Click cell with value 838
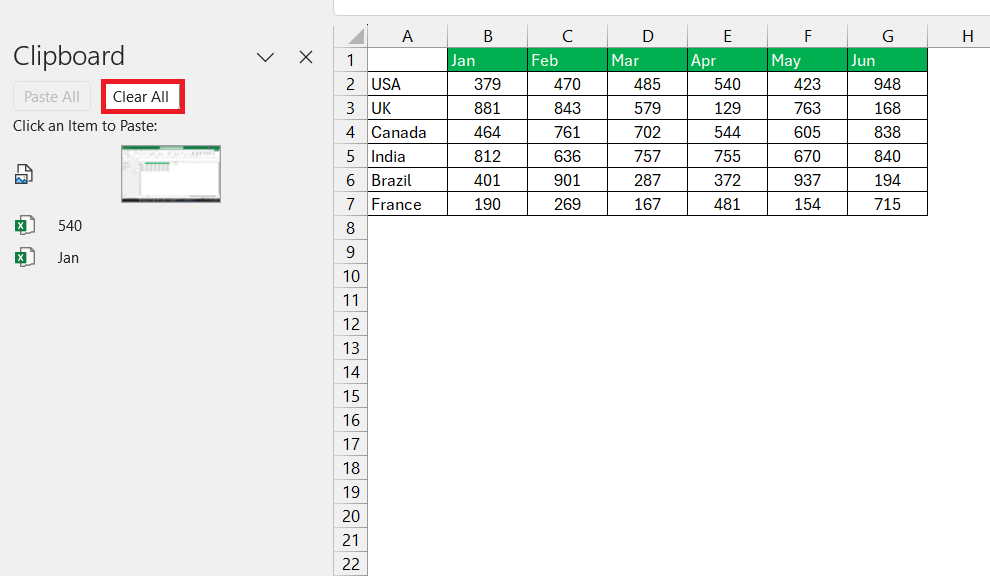 888,132
